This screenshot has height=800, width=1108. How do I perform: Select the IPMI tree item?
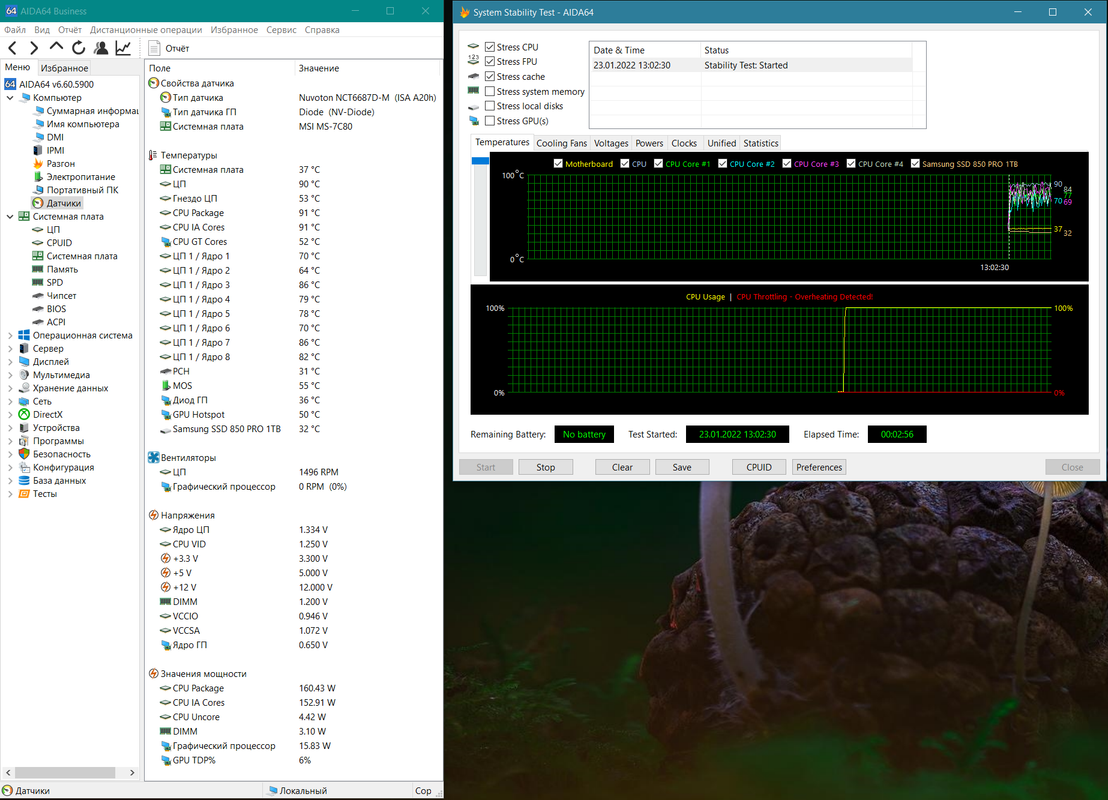point(49,150)
